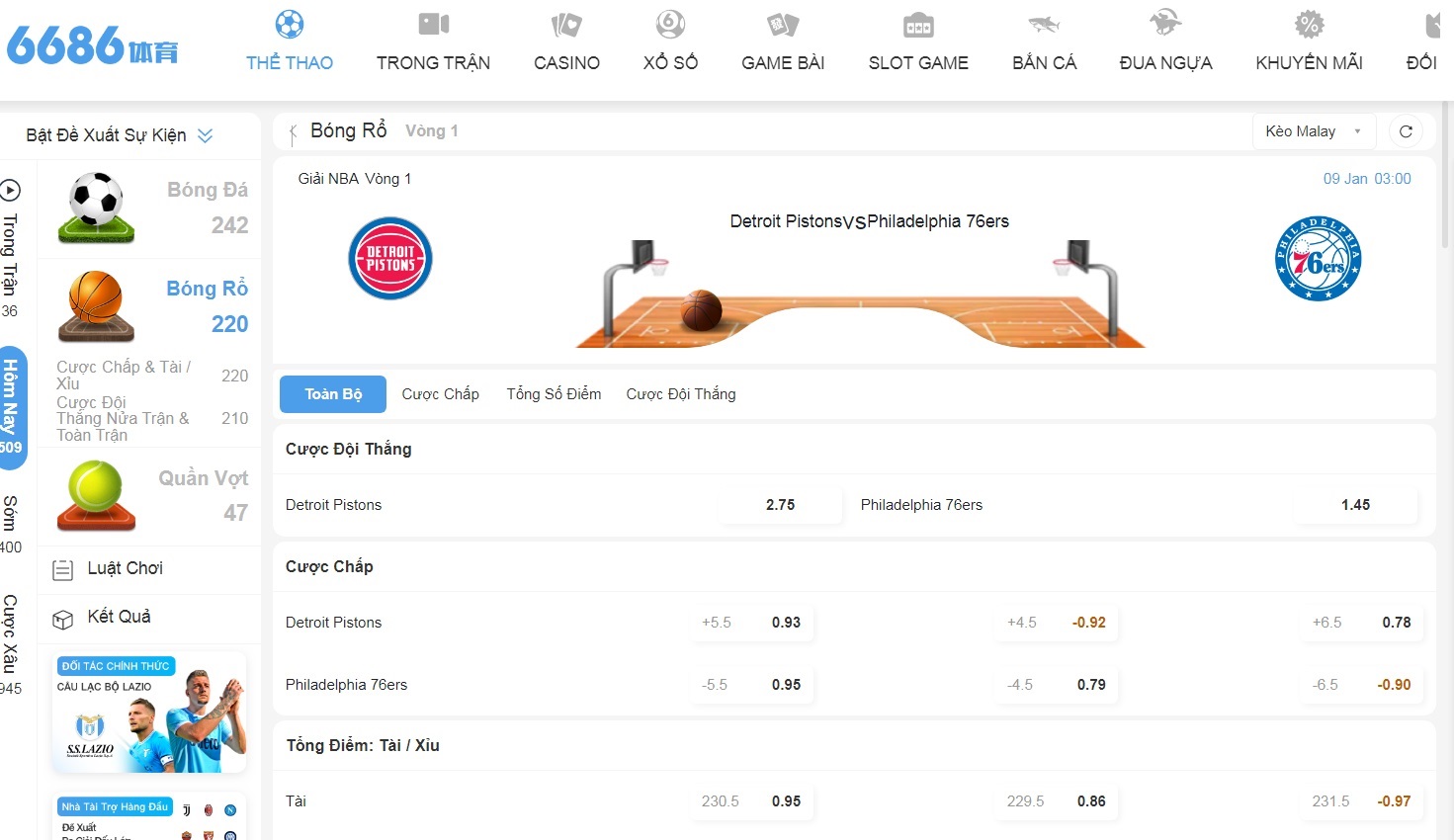
Task: Open the Bắn Cá fish icon
Action: tap(1044, 25)
